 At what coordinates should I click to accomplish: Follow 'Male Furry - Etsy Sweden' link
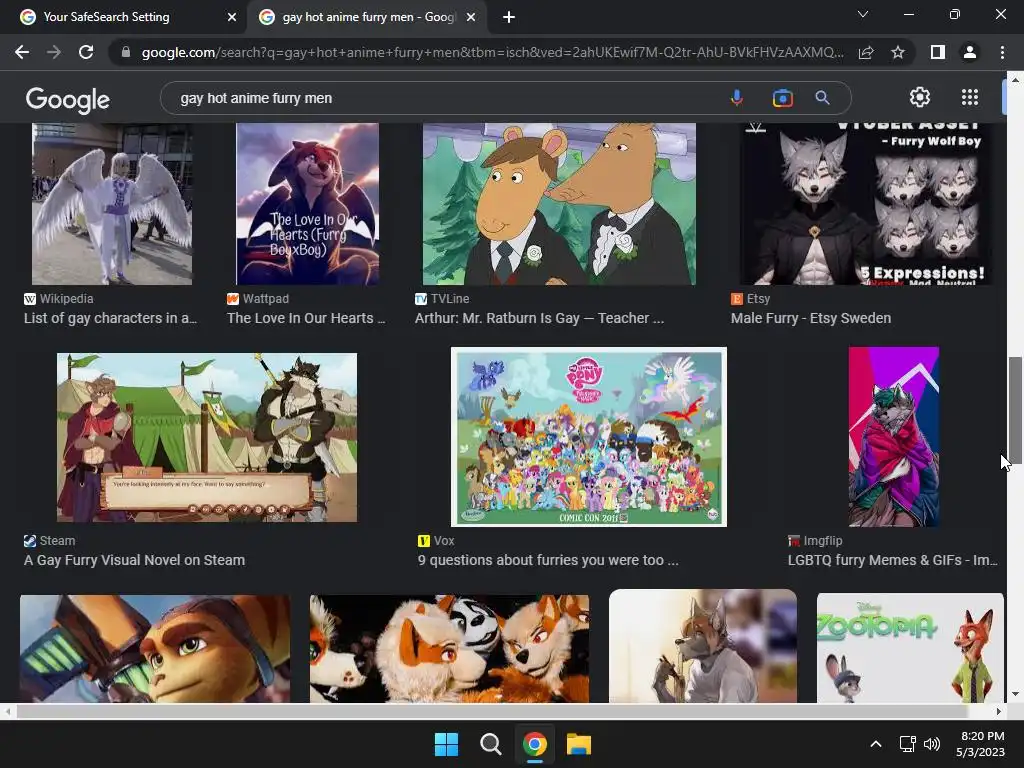(x=811, y=318)
